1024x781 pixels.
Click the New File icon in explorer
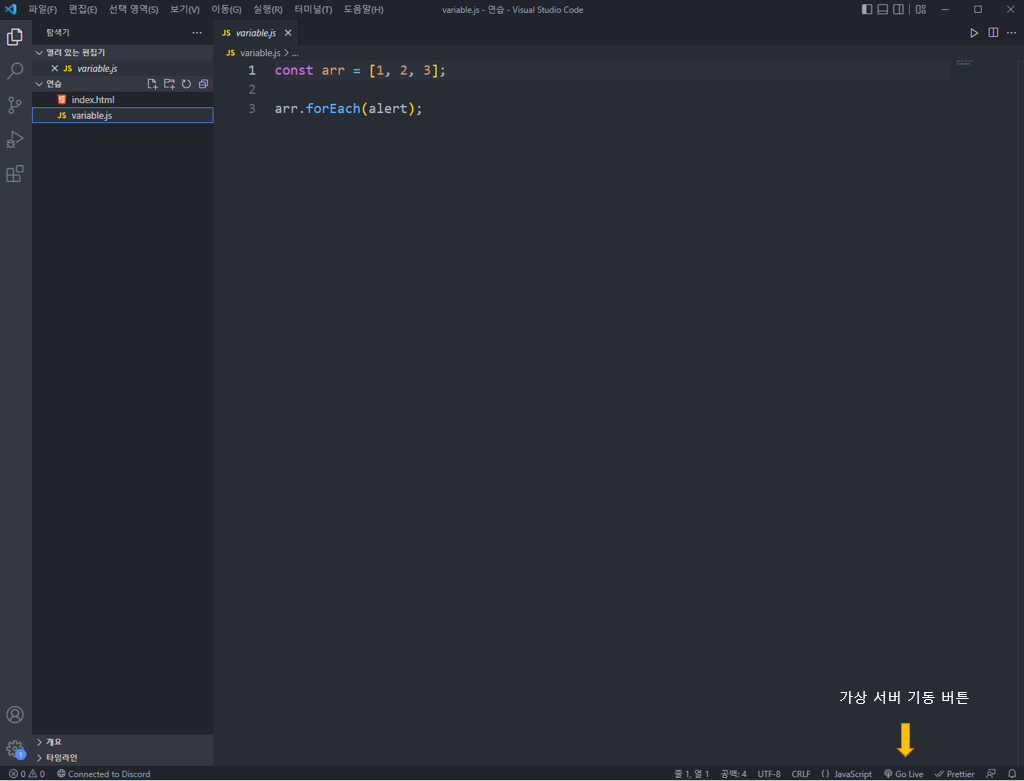click(x=152, y=84)
